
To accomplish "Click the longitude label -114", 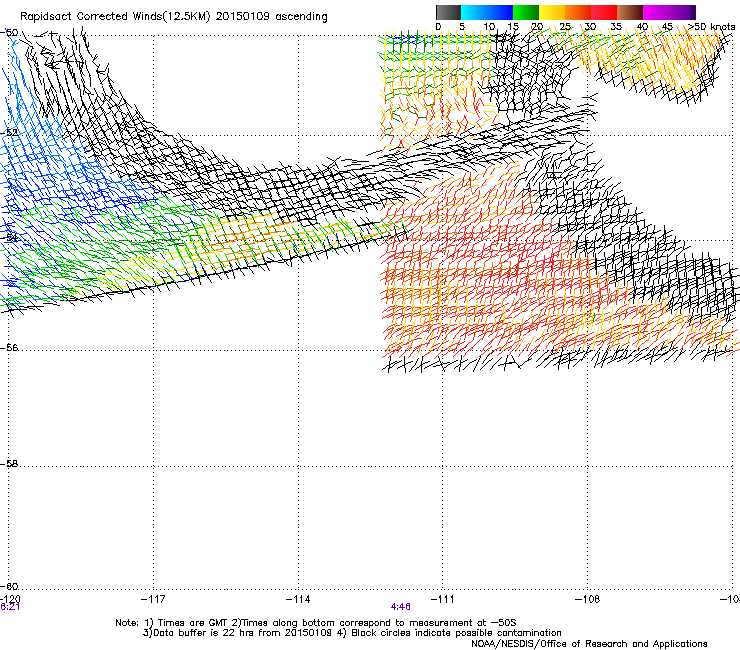I will pos(298,599).
